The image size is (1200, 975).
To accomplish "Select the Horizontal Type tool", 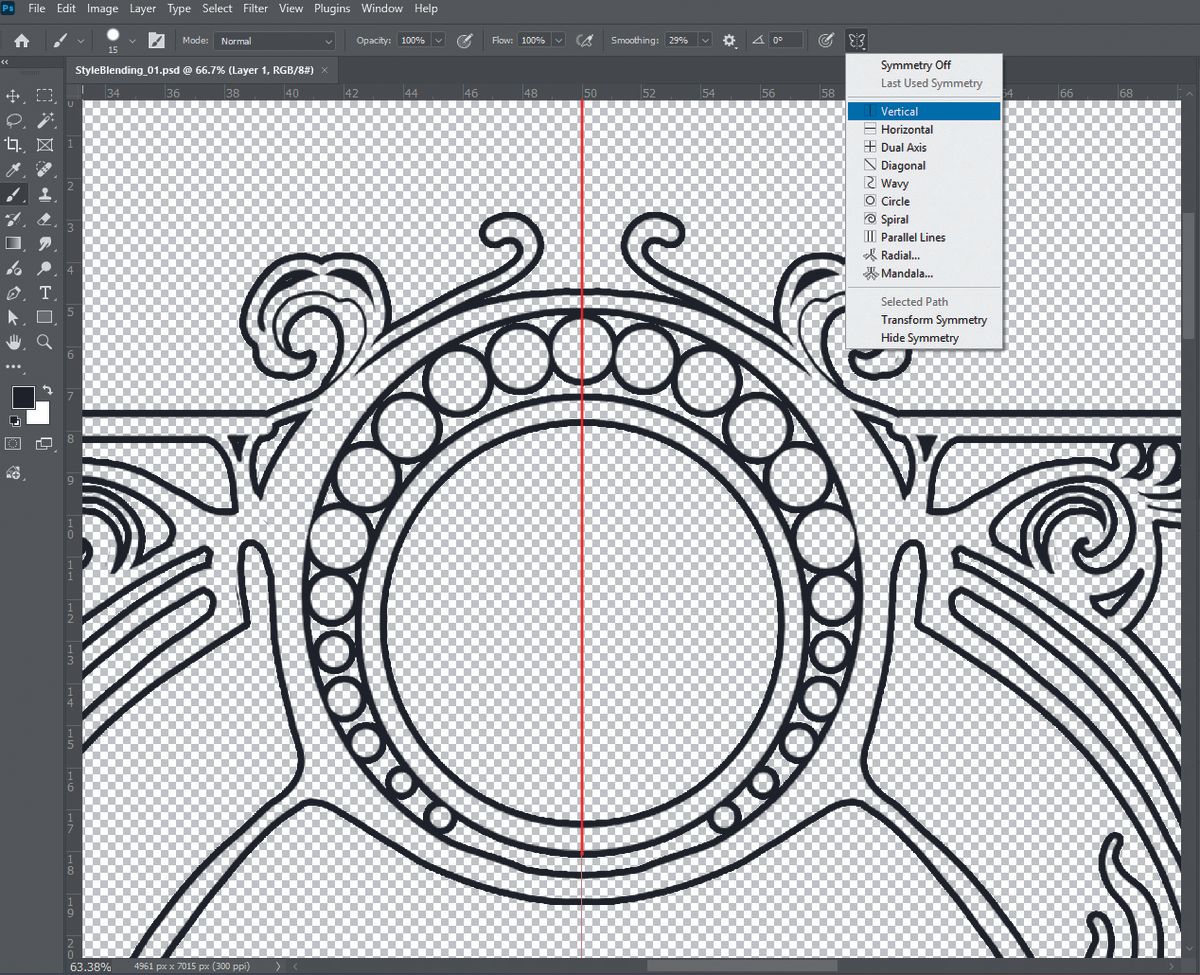I will pyautogui.click(x=45, y=293).
